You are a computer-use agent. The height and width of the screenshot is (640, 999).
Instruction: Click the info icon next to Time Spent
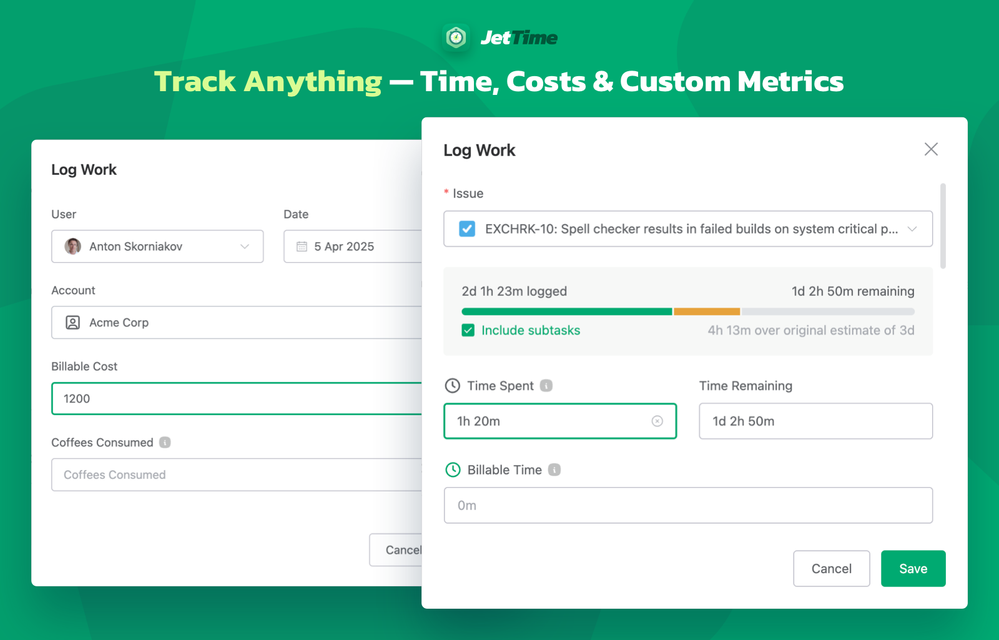tap(546, 385)
